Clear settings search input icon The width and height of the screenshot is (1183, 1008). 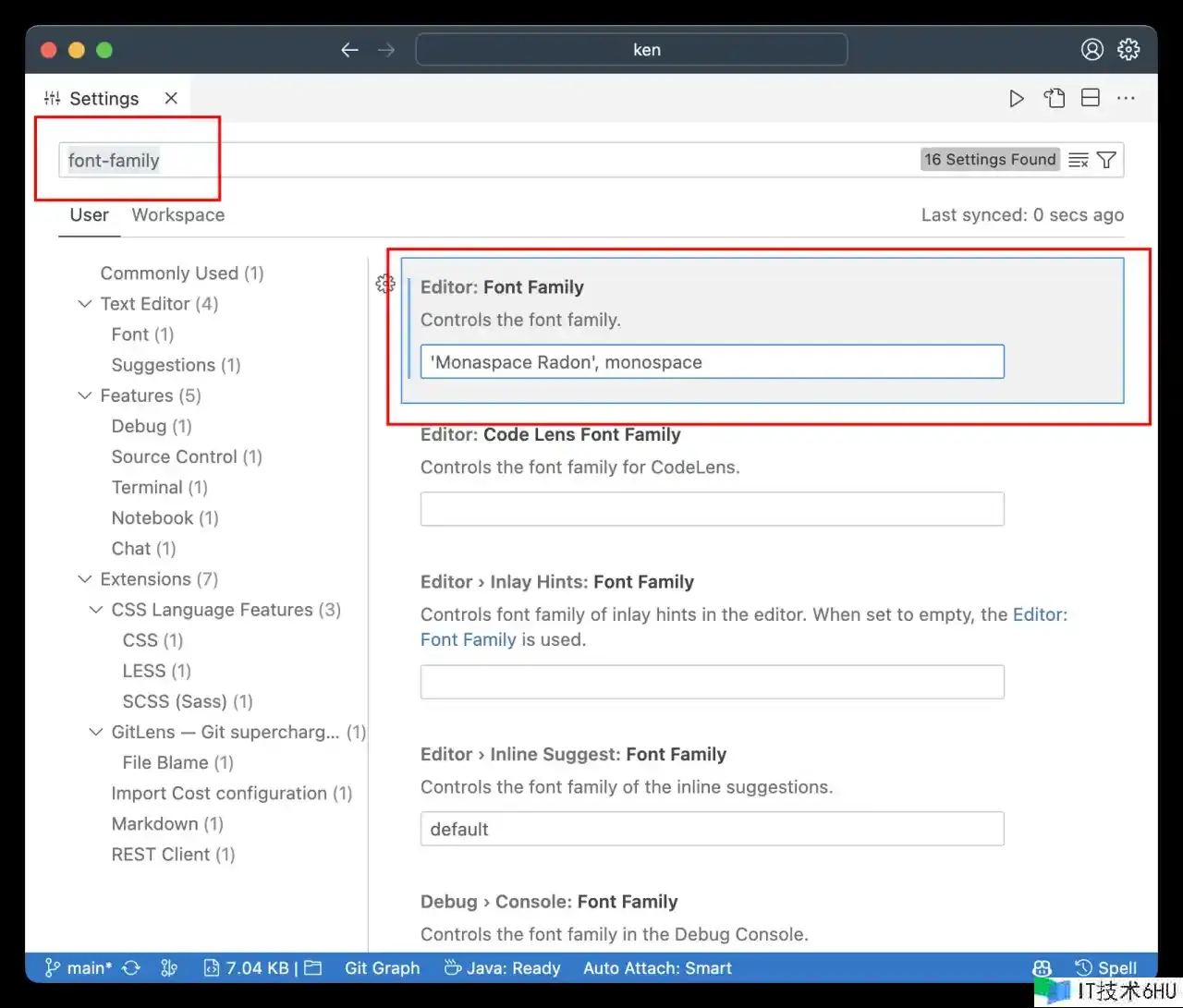point(1078,160)
